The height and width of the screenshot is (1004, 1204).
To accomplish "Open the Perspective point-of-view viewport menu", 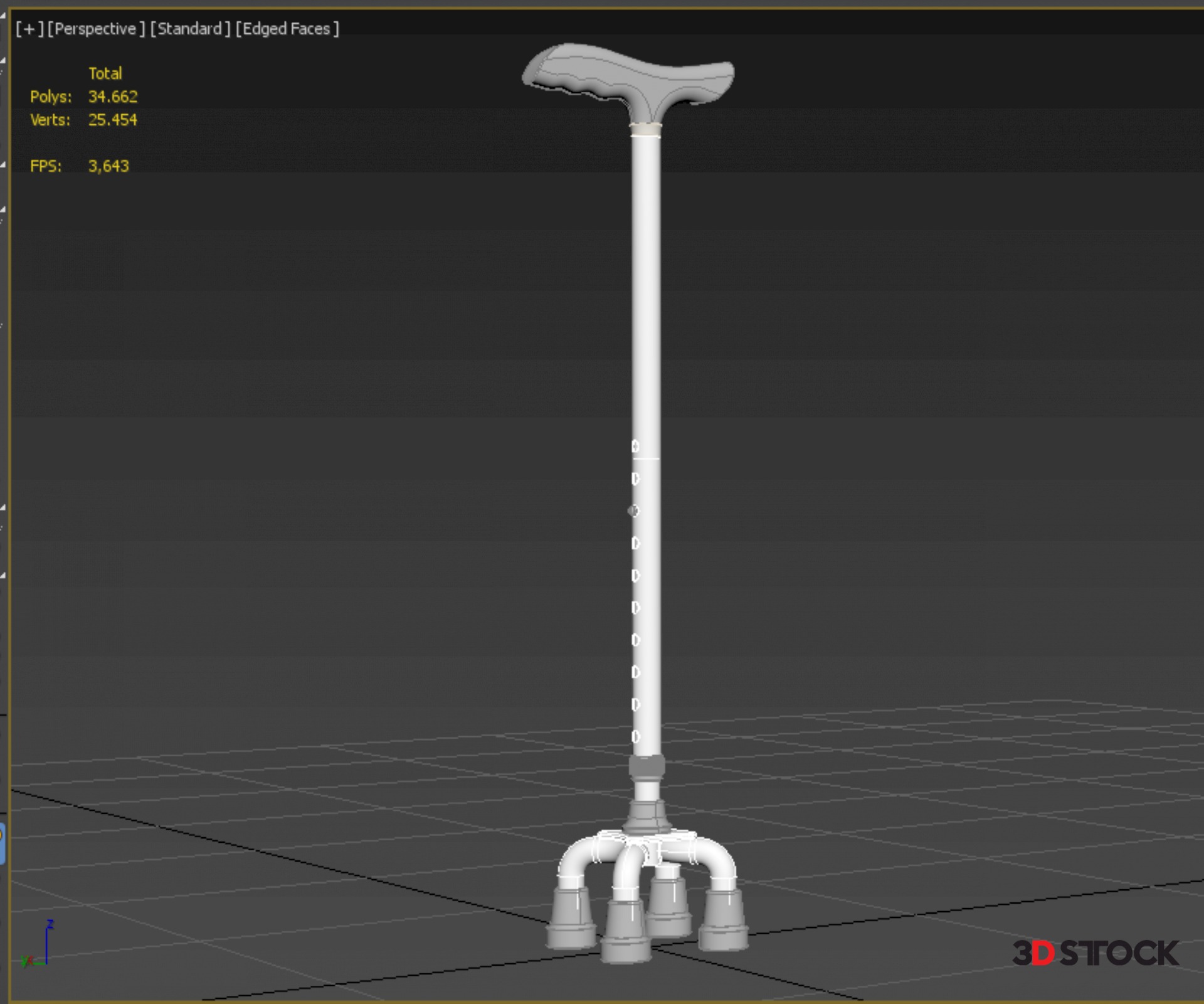I will [x=96, y=29].
